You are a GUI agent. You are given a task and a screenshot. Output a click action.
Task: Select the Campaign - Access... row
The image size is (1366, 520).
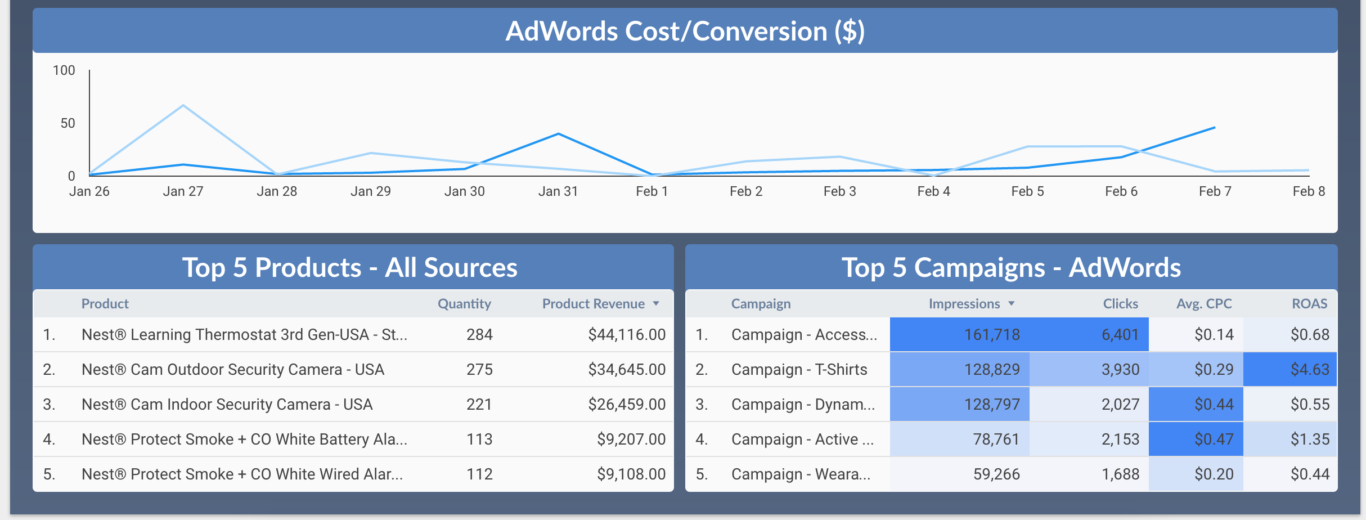tap(1011, 334)
